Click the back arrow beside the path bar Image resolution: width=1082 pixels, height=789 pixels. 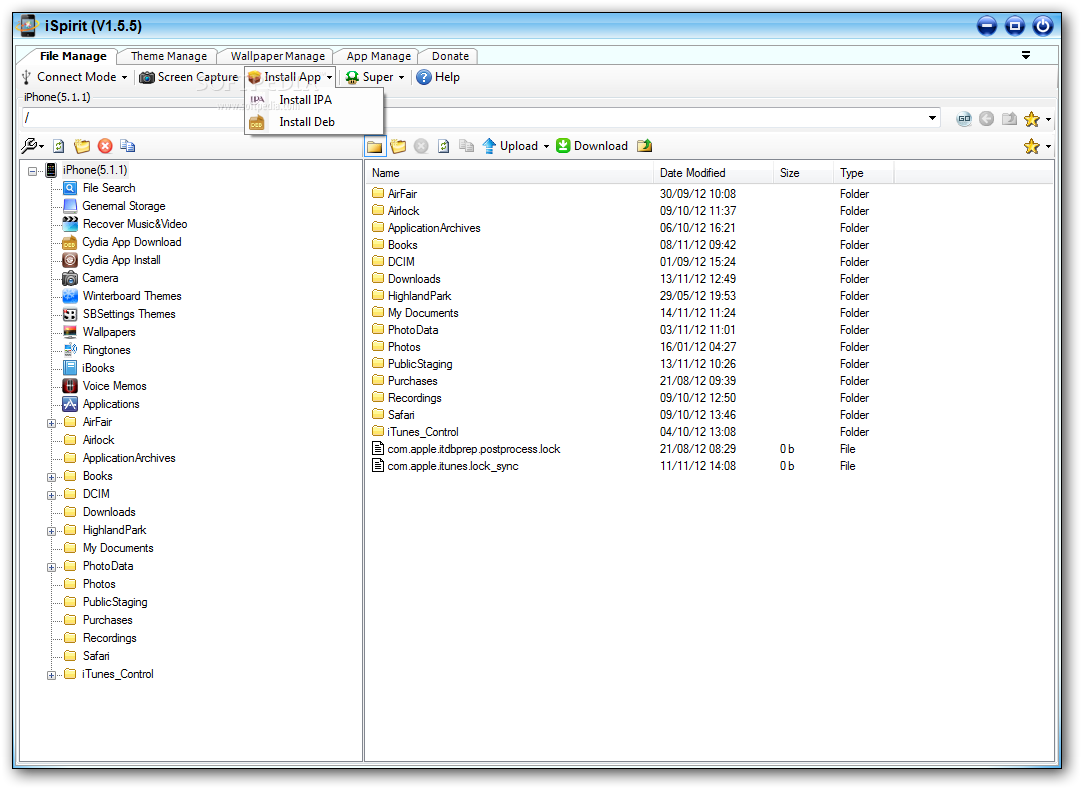coord(987,119)
